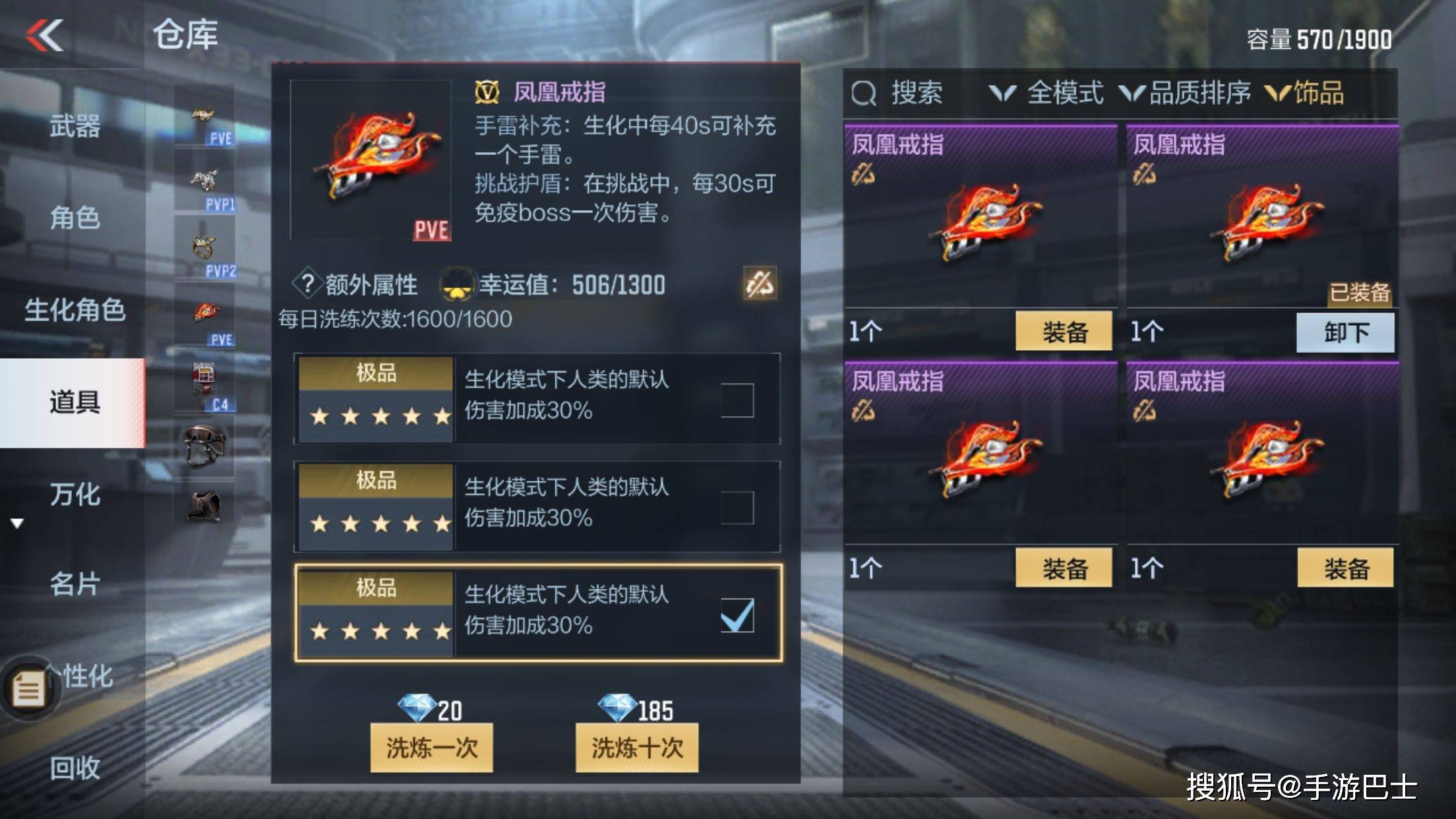Select the PVP1 slot icon in the sidebar
Screen dimensions: 1456x819
tap(204, 183)
